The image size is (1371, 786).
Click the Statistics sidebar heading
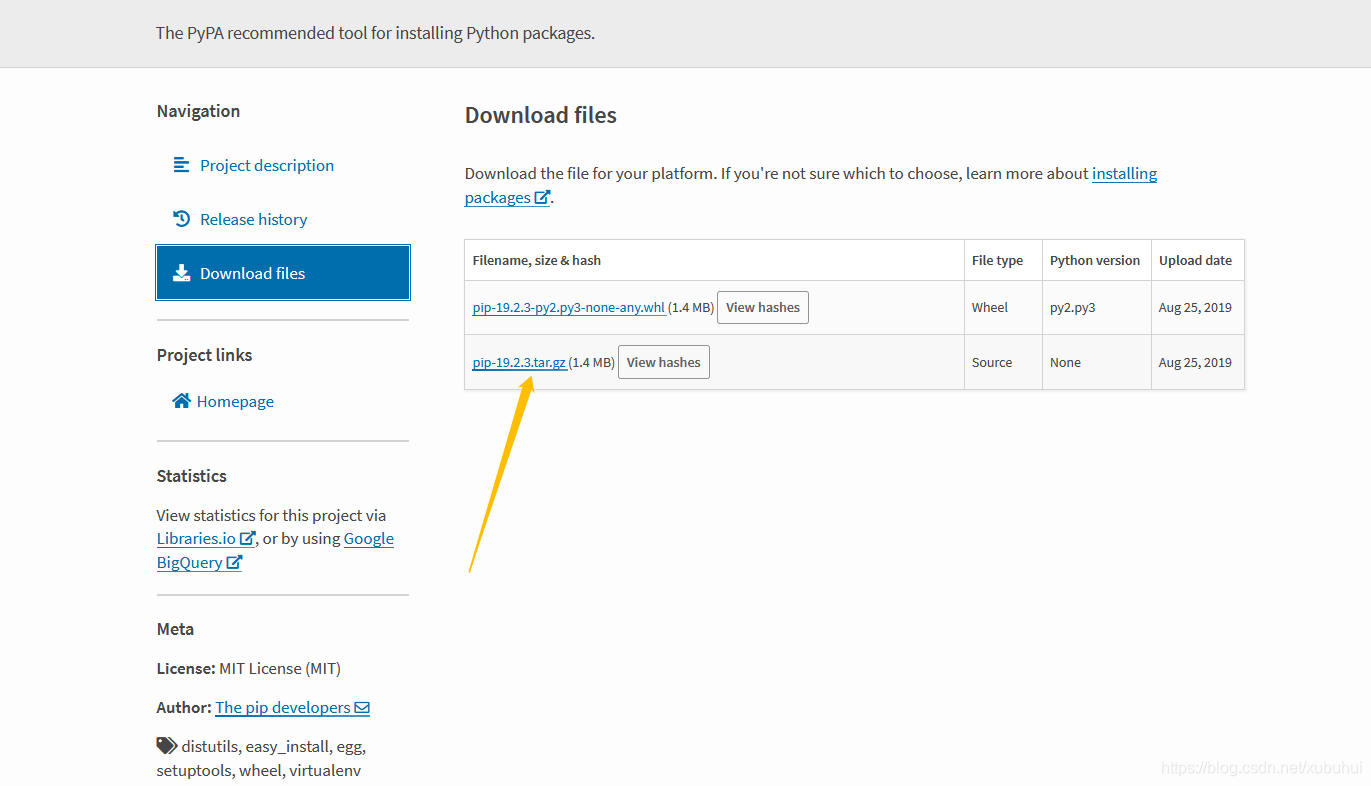pos(192,476)
